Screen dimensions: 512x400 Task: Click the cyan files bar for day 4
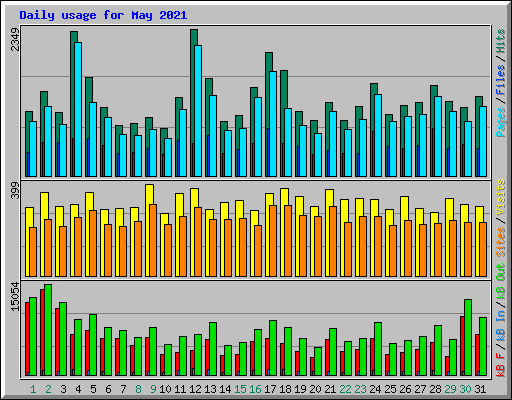click(78, 109)
